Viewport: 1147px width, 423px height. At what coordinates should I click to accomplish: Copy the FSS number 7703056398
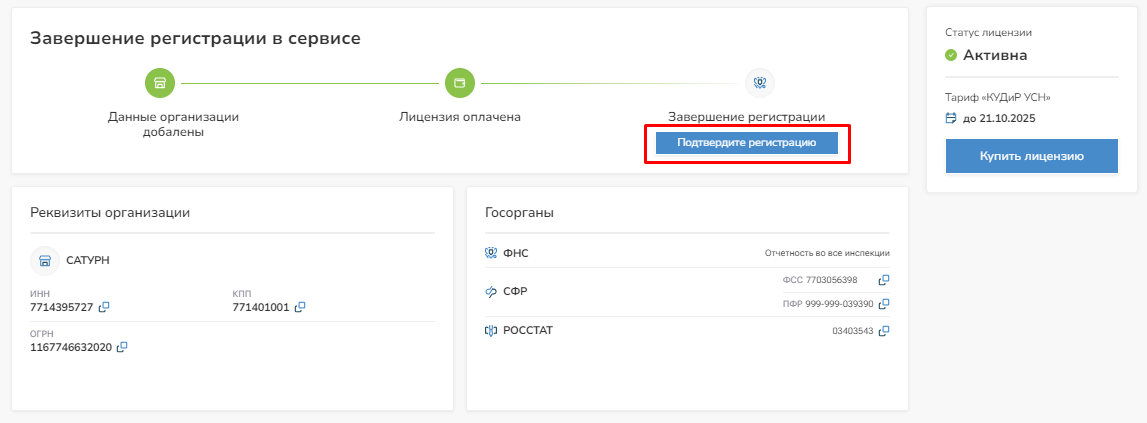click(883, 280)
